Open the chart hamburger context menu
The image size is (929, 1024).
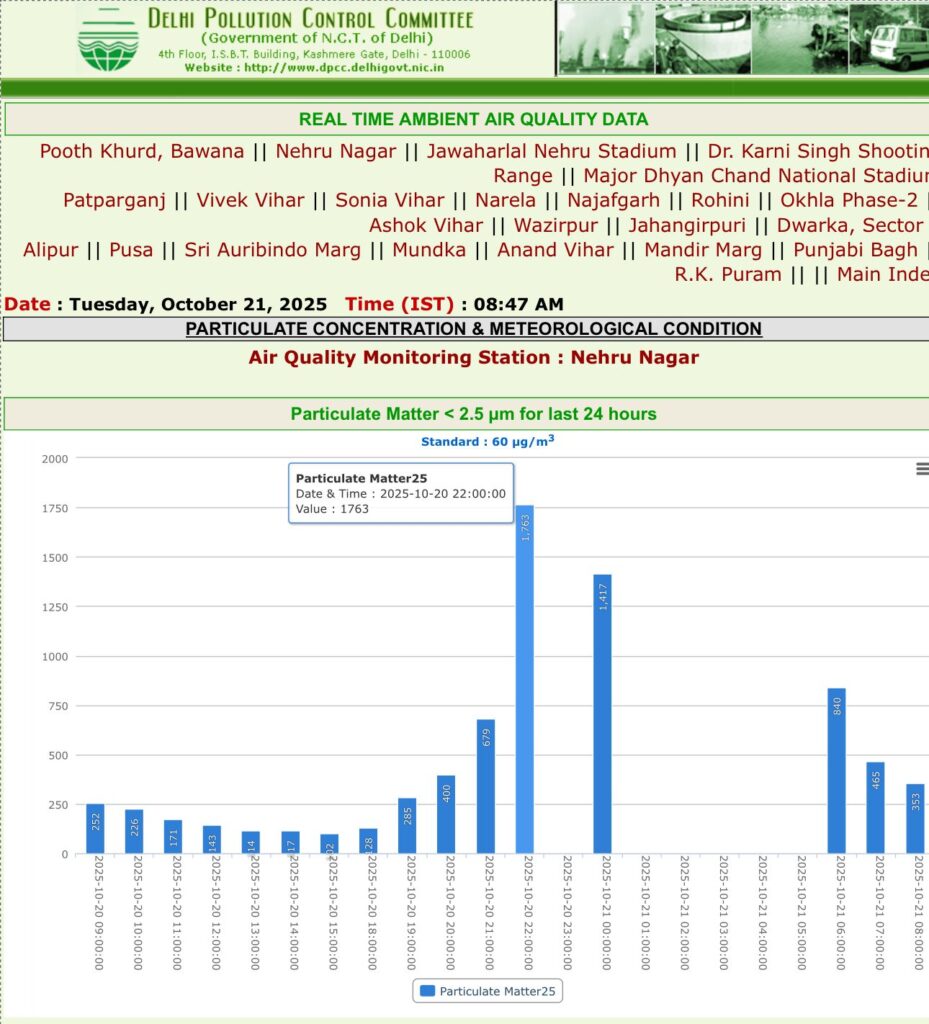921,469
